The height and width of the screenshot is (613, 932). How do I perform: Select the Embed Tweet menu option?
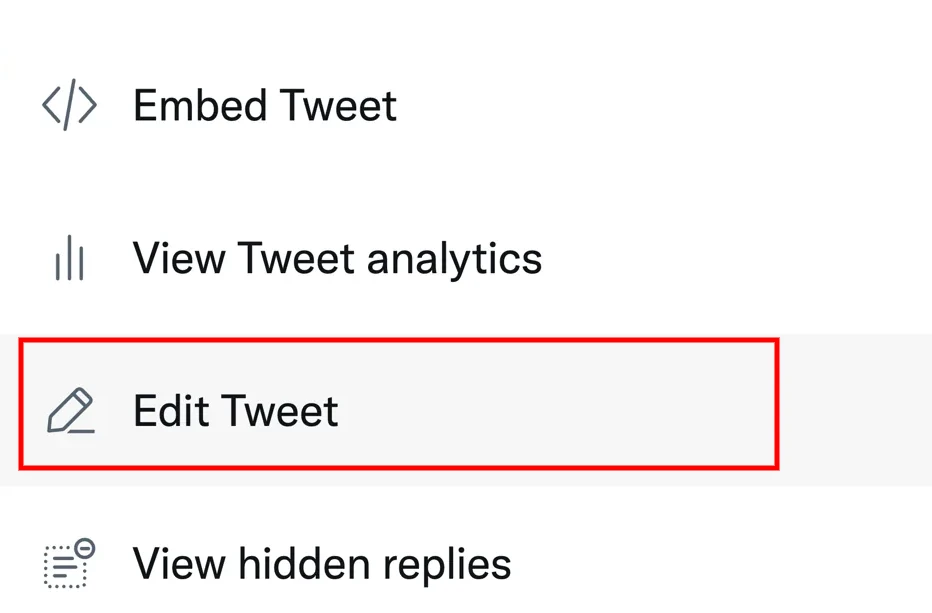[264, 106]
